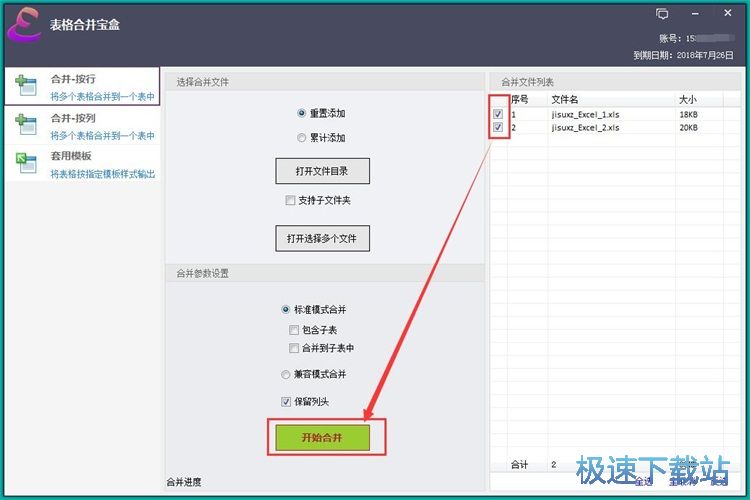Viewport: 750px width, 500px height.
Task: Click the 套用模板 template icon
Action: pos(25,163)
